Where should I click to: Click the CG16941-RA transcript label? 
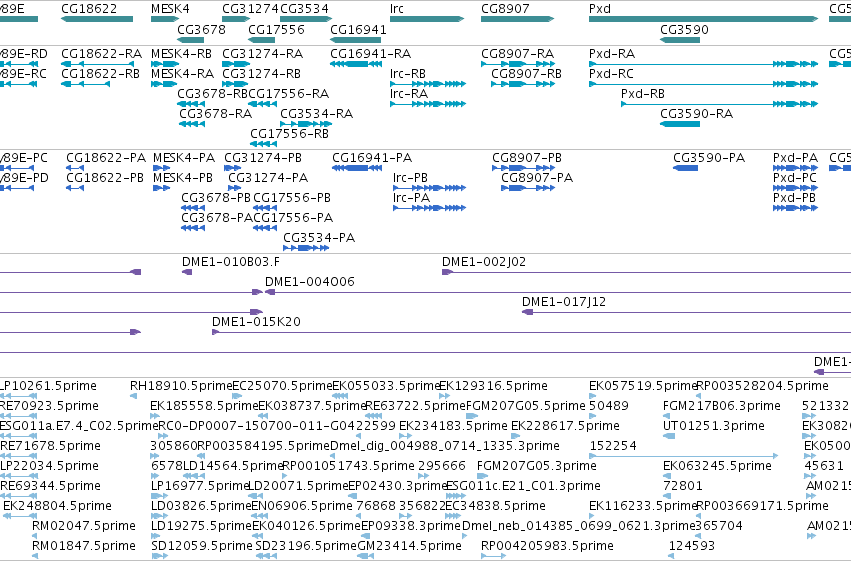point(371,54)
